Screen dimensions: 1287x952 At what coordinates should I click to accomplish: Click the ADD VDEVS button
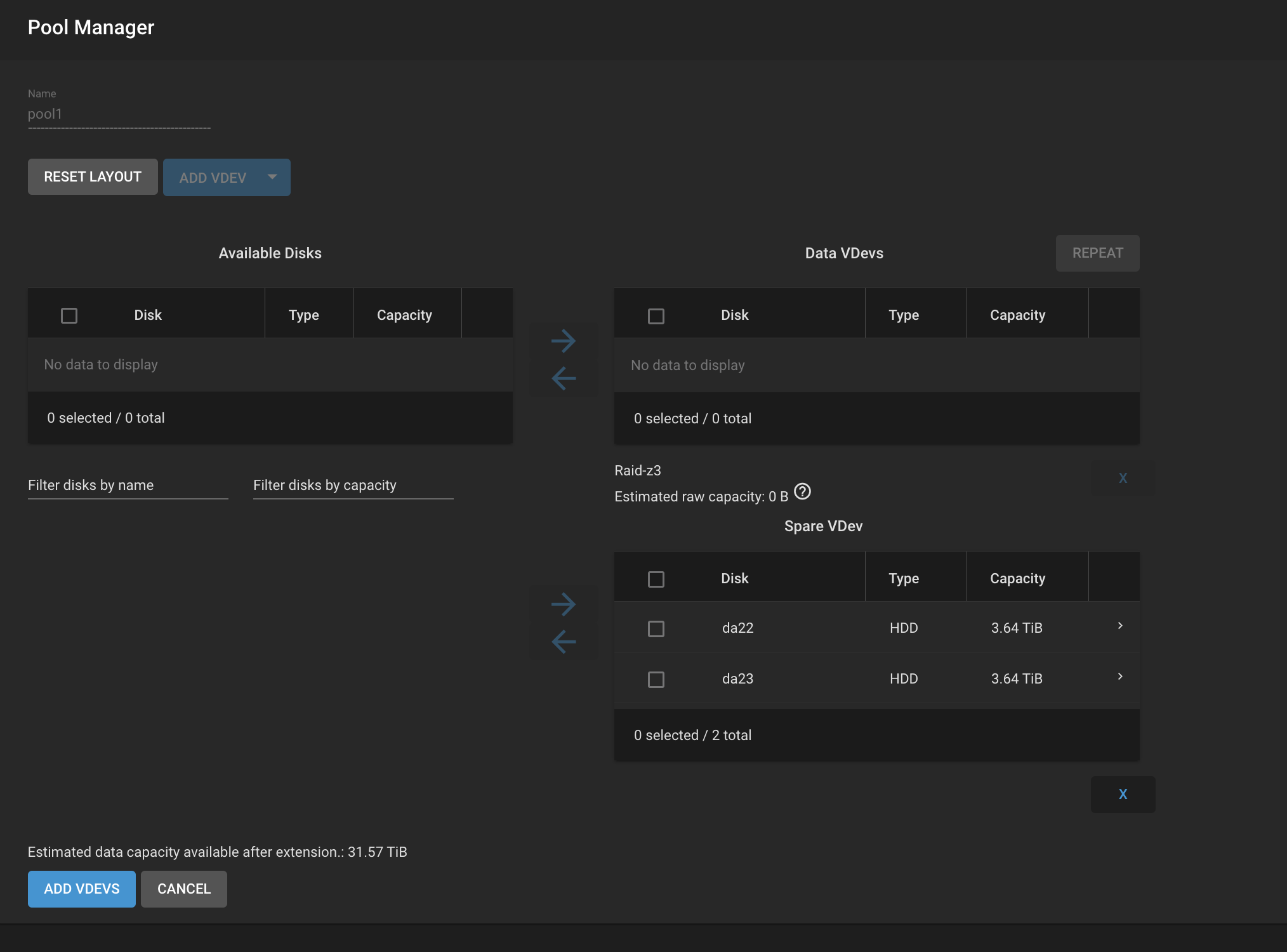click(81, 889)
